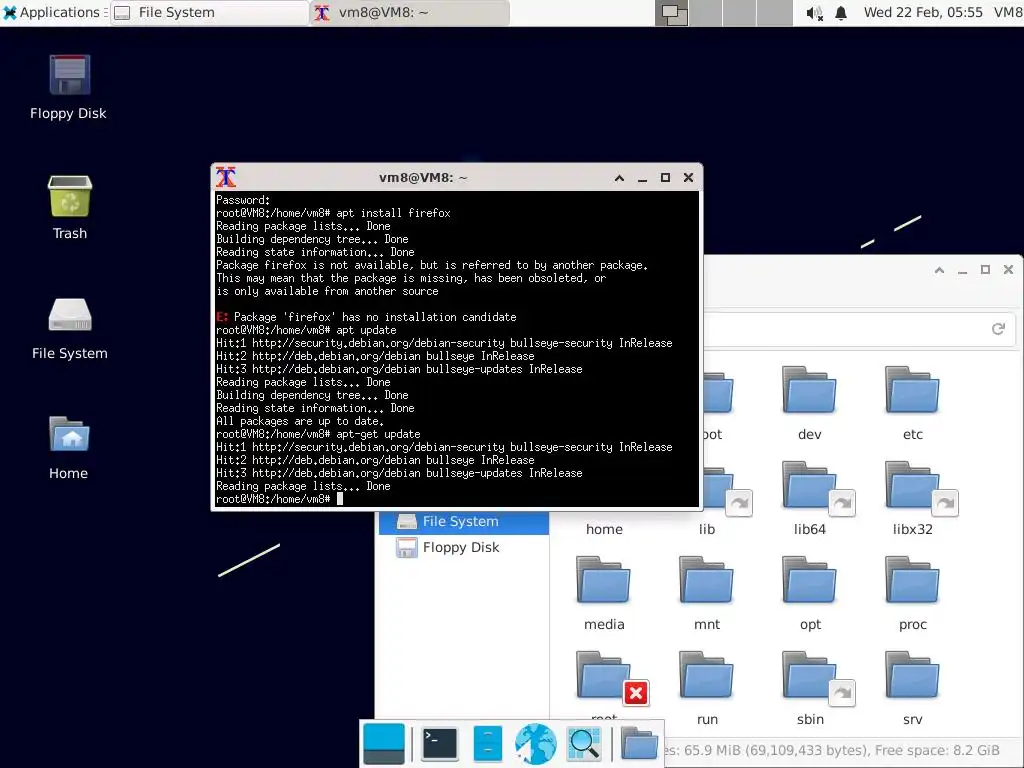Viewport: 1024px width, 768px height.
Task: Click the VM8 user label in panel
Action: [x=1008, y=12]
